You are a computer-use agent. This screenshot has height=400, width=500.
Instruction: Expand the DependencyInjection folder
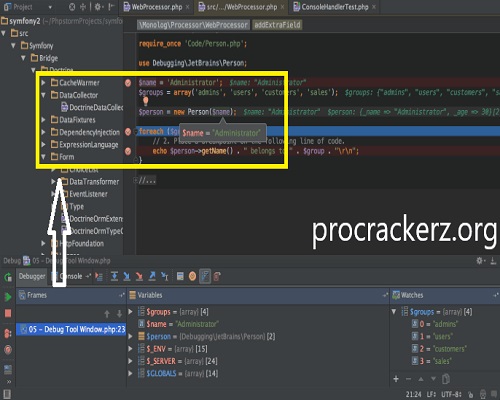[x=43, y=132]
